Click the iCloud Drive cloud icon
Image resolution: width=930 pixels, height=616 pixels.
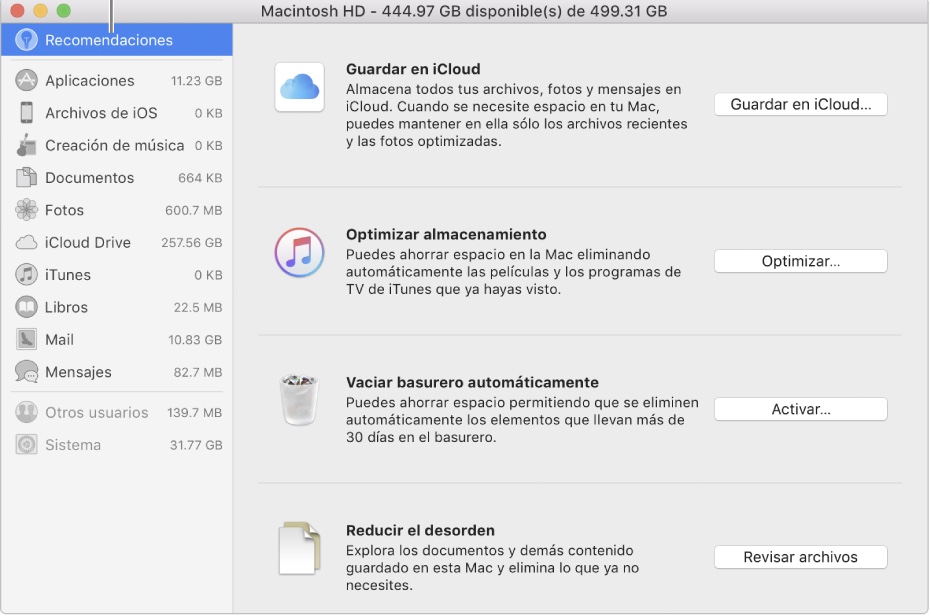[24, 242]
